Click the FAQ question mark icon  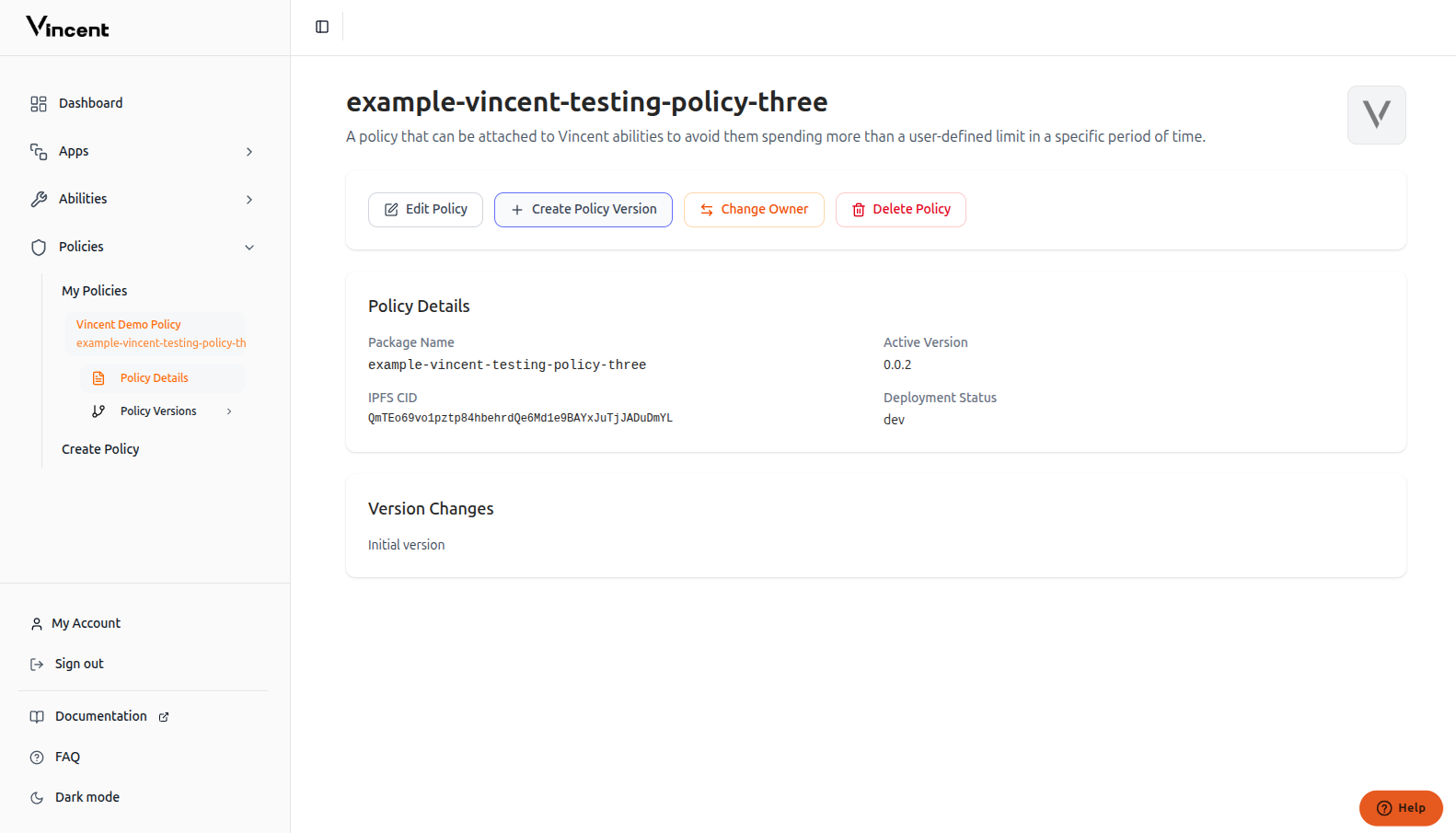[x=37, y=758]
